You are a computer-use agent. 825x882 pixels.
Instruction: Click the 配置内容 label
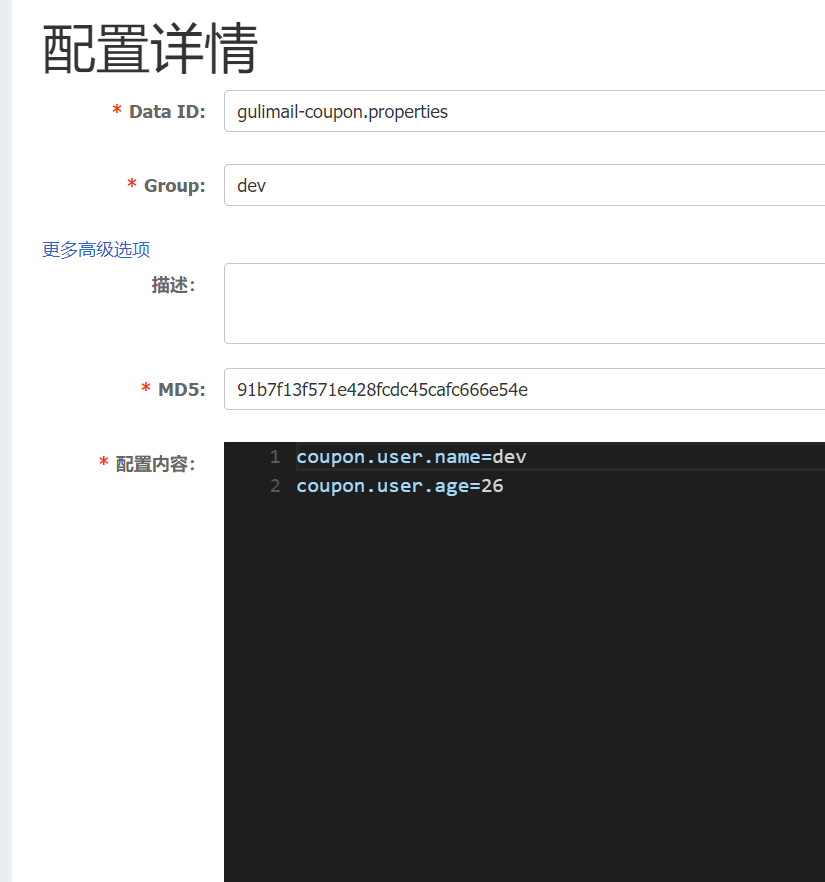155,464
